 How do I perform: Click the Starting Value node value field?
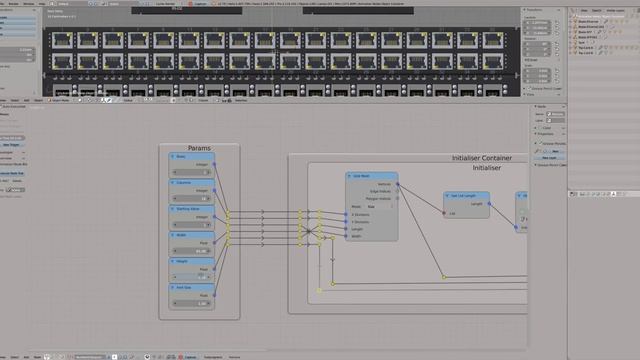[x=191, y=225]
